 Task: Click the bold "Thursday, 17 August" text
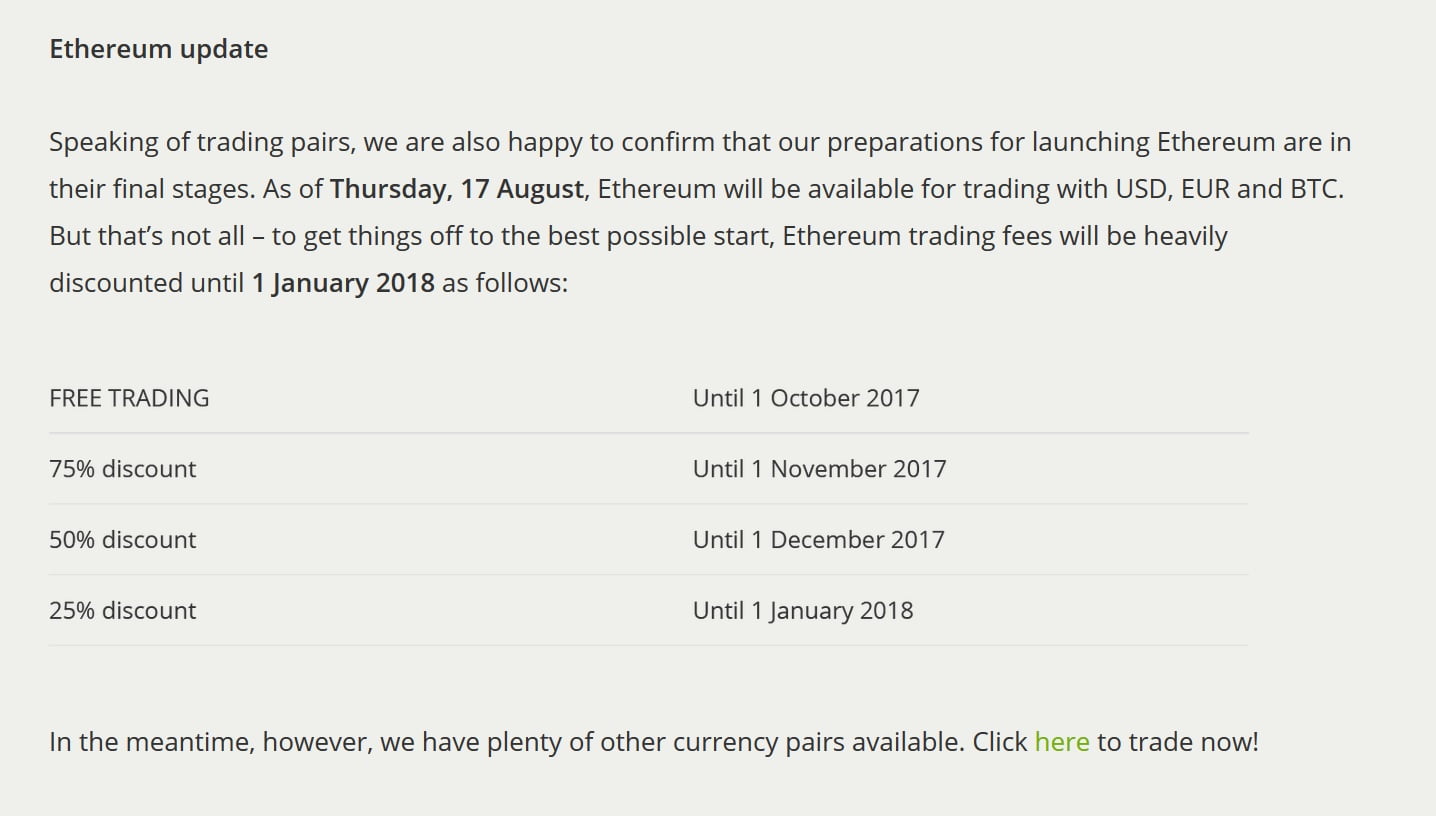pyautogui.click(x=457, y=189)
